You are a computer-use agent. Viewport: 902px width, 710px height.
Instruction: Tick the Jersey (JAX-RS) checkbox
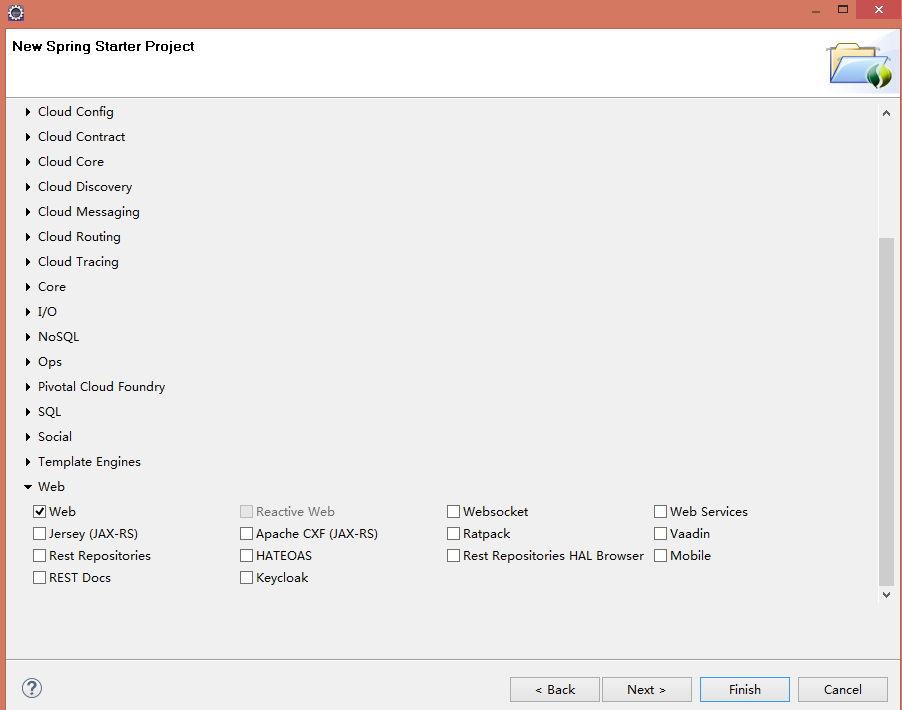click(39, 533)
